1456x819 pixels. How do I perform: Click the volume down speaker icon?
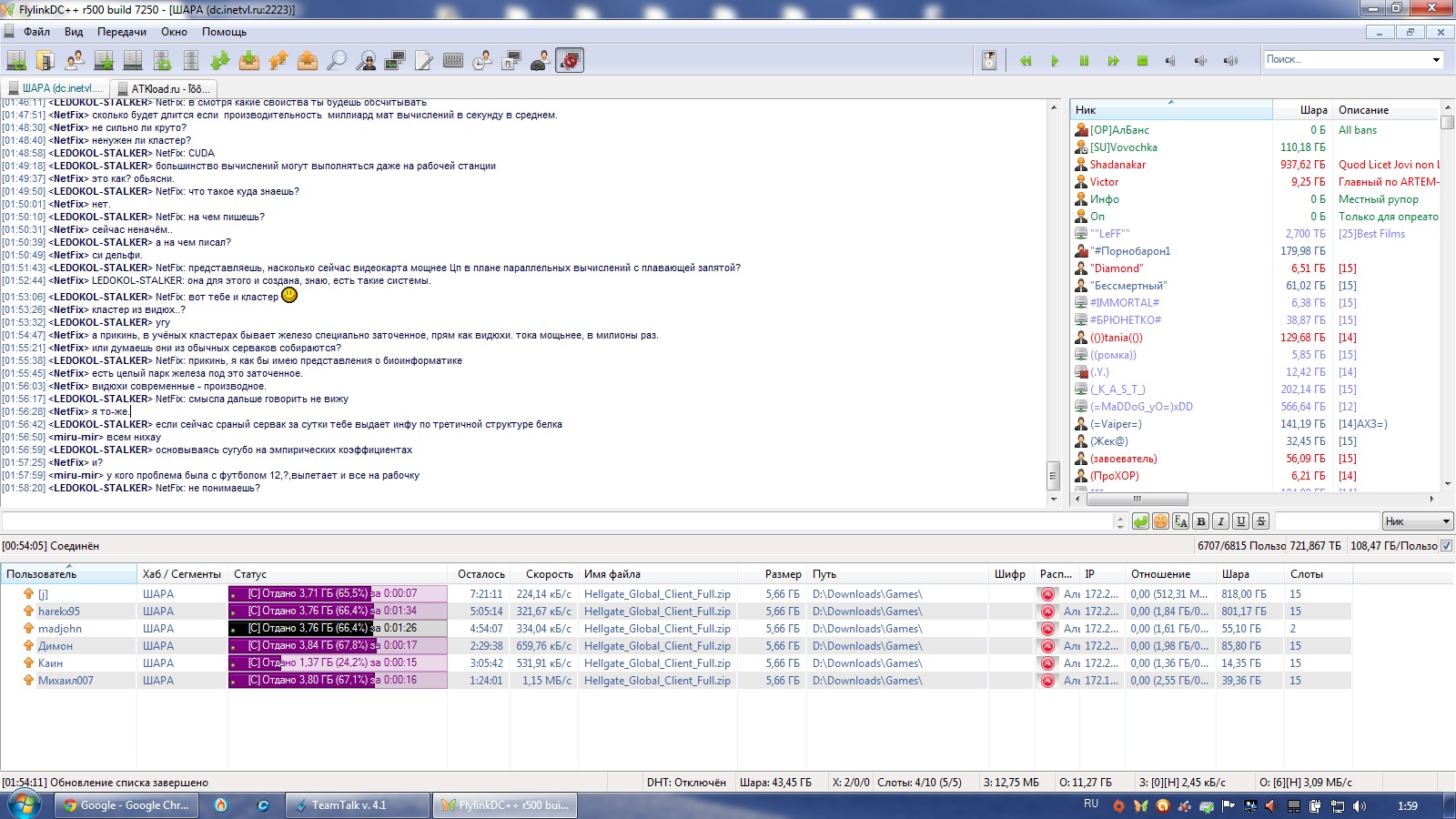[x=1200, y=61]
